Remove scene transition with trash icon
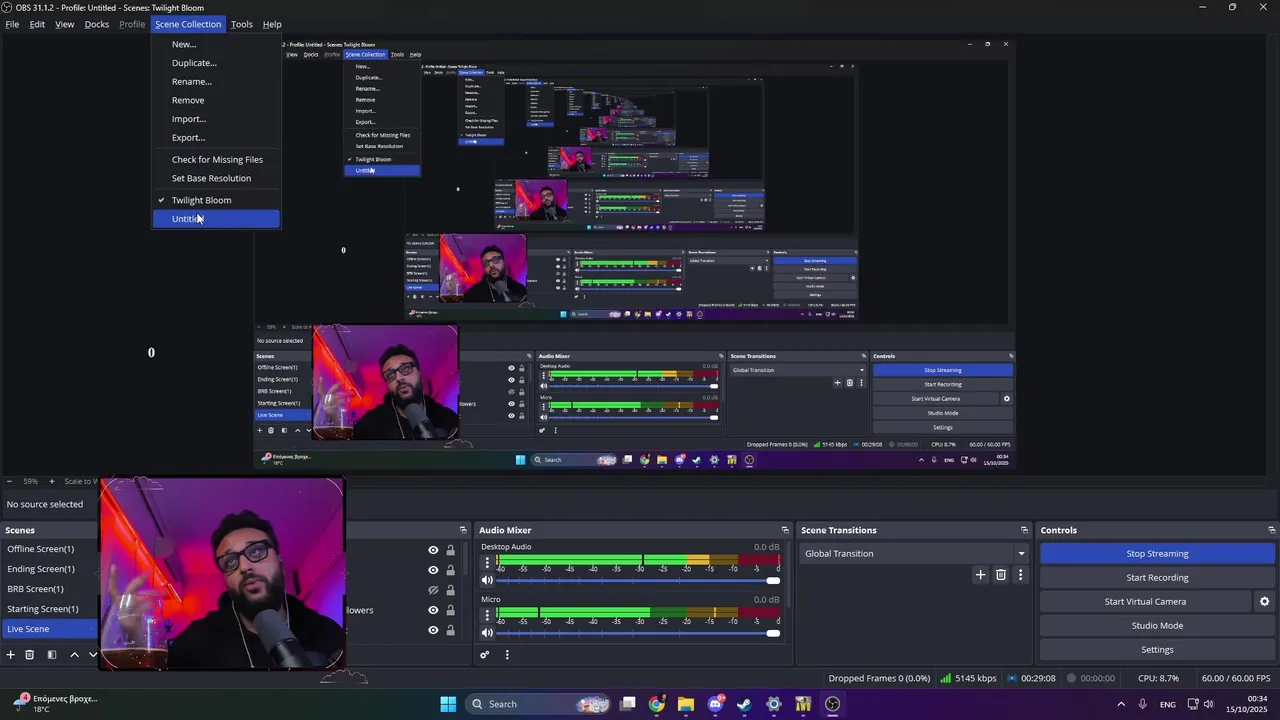The height and width of the screenshot is (720, 1280). (1001, 575)
